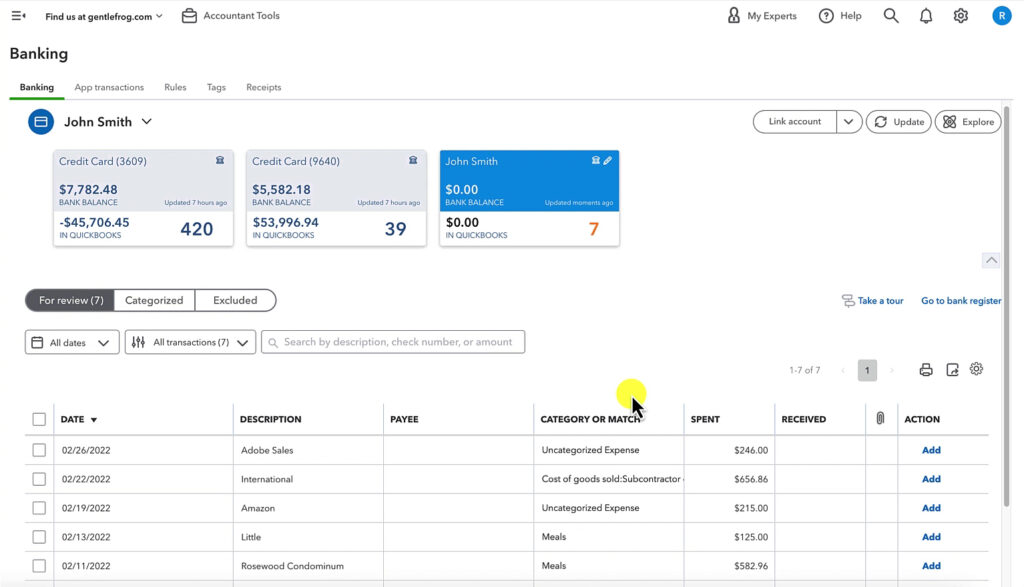The height and width of the screenshot is (587, 1024).
Task: Open the Accountant Tools briefcase icon
Action: 189,15
